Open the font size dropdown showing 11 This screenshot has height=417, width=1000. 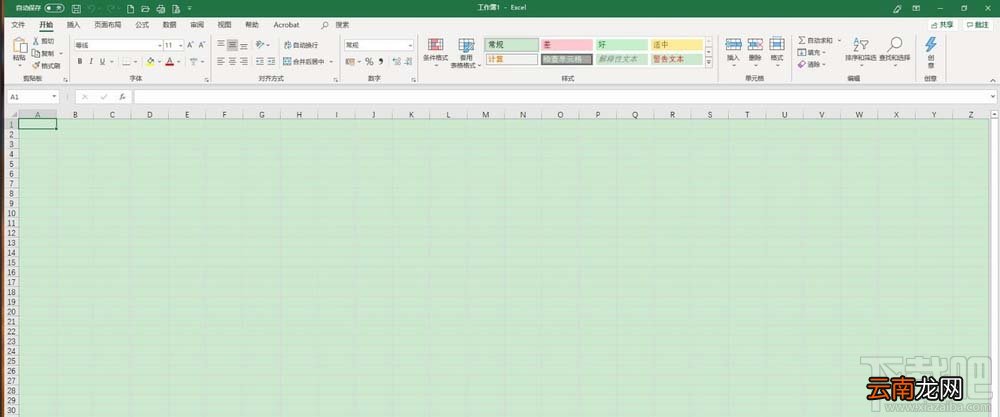[180, 45]
